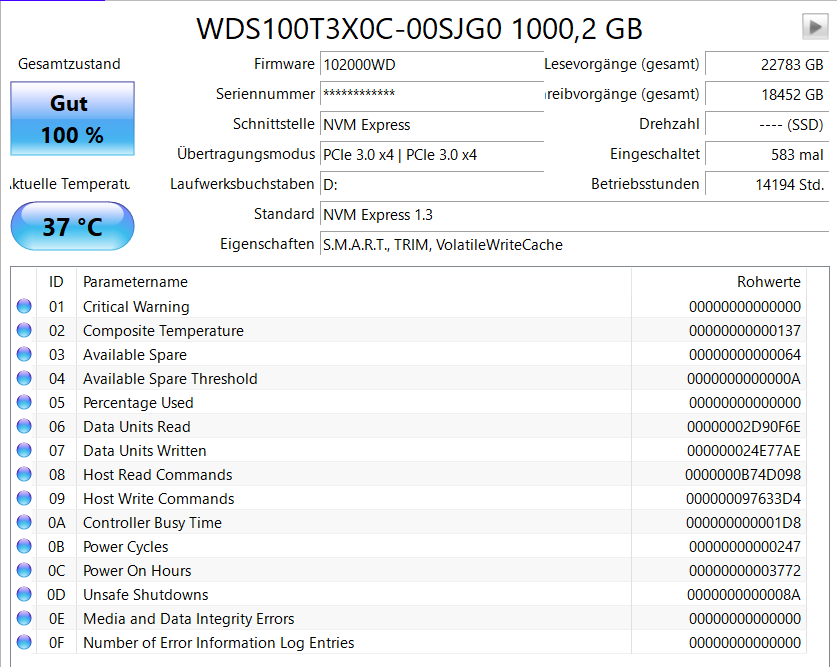Click raw value 0000000003772

coord(745,571)
